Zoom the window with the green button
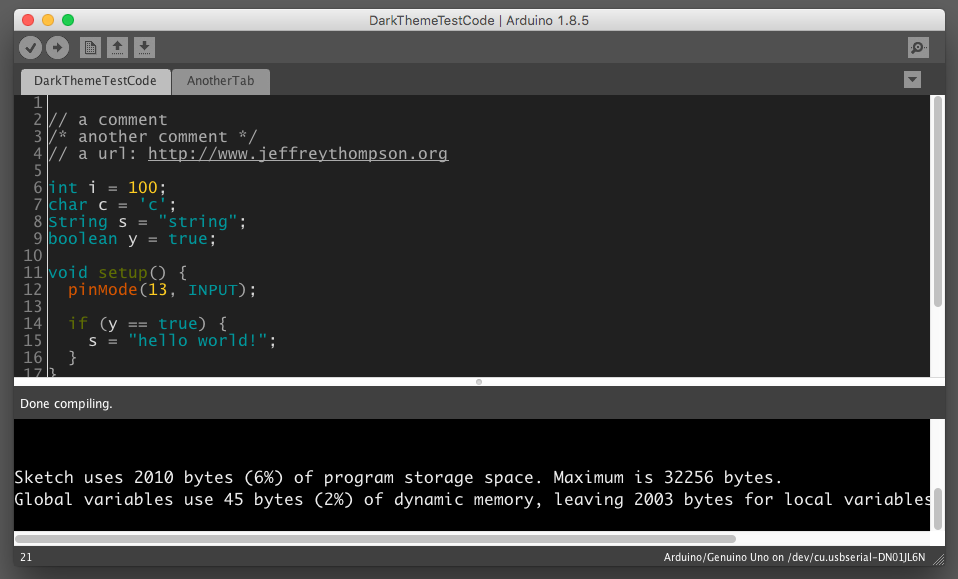Screen dimensions: 958x579 (68, 20)
